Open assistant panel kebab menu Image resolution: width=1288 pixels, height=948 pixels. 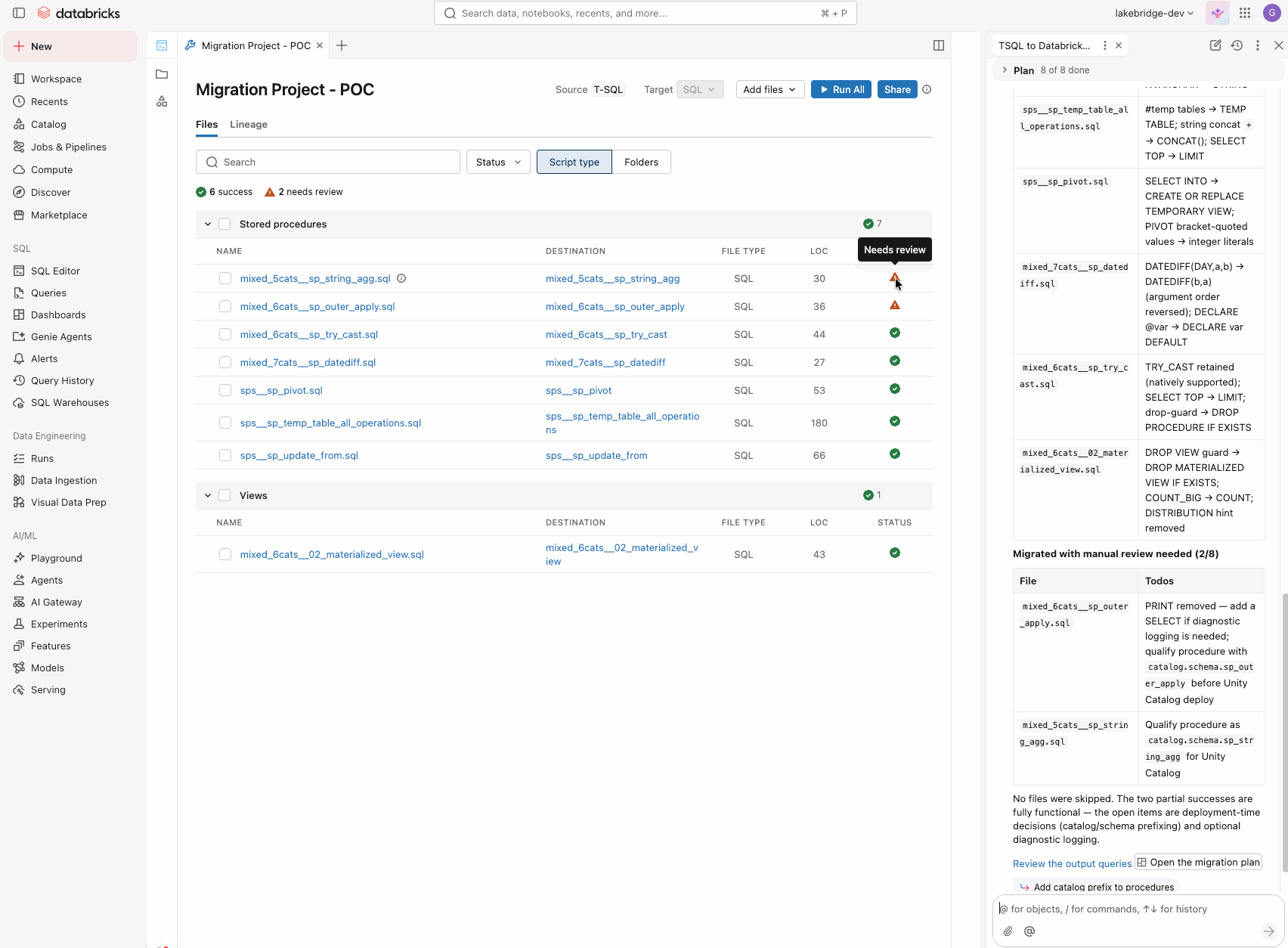click(1258, 45)
